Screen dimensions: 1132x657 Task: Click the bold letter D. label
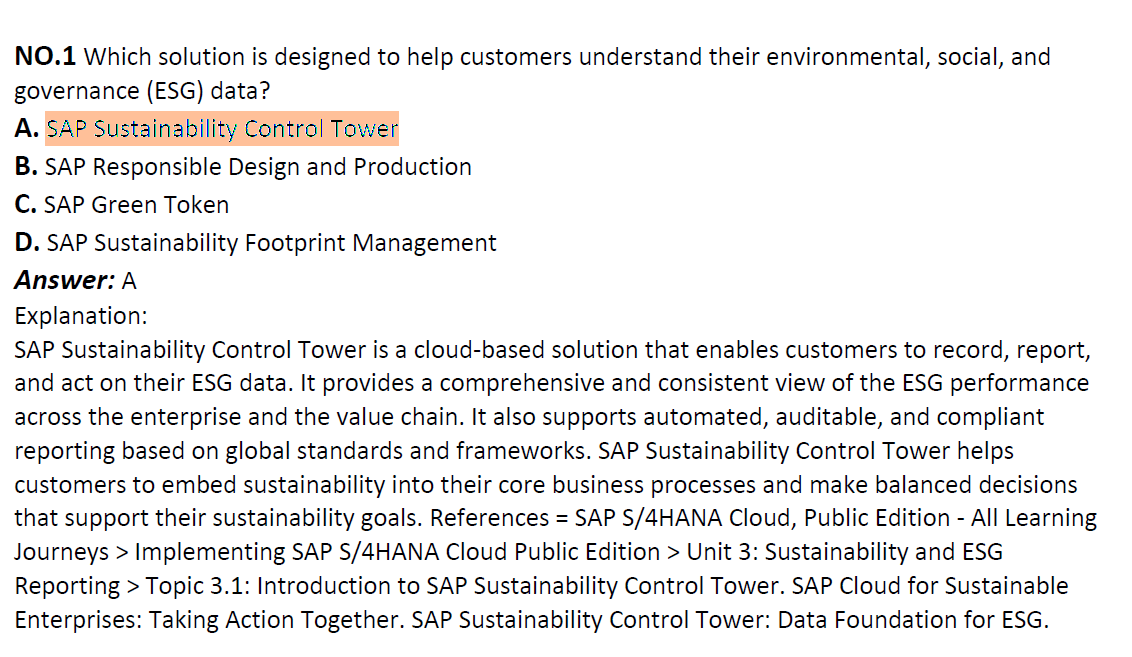(27, 243)
